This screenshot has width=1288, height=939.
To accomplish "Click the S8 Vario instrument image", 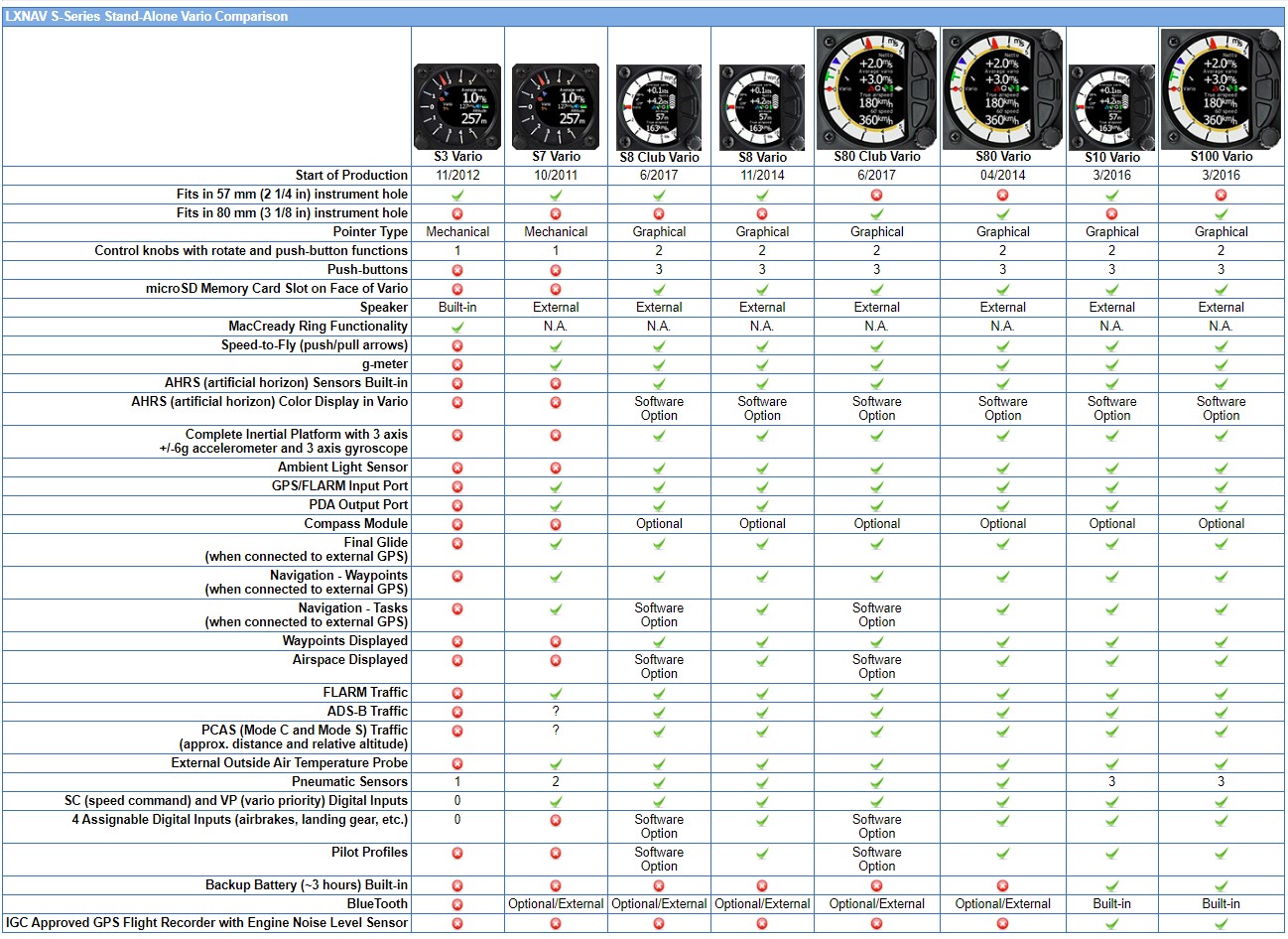I will click(x=762, y=107).
